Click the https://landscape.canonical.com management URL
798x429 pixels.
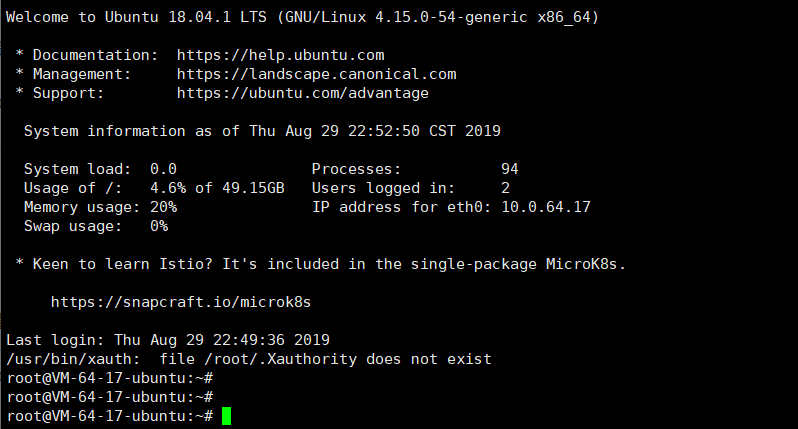316,74
